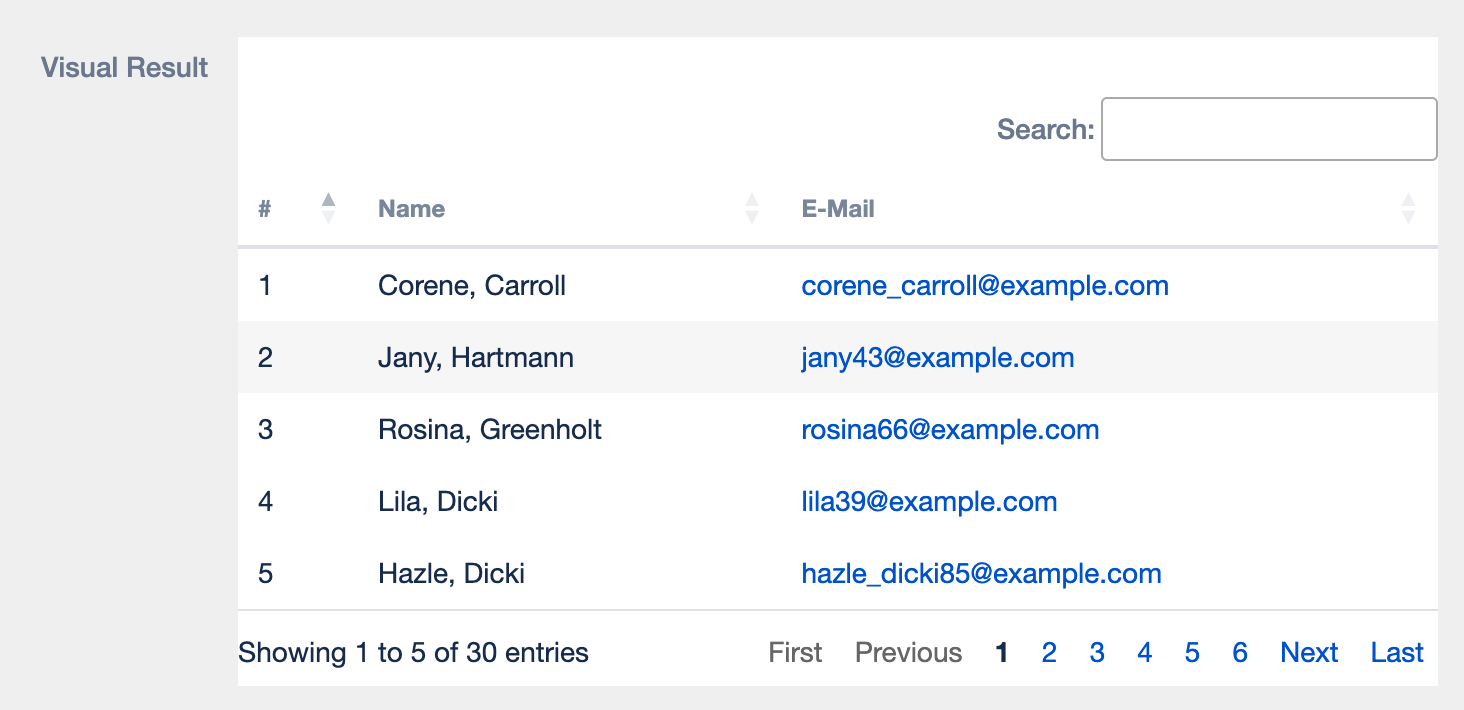The height and width of the screenshot is (710, 1464).
Task: Select the Jany, Hartmann table row
Action: tap(476, 358)
